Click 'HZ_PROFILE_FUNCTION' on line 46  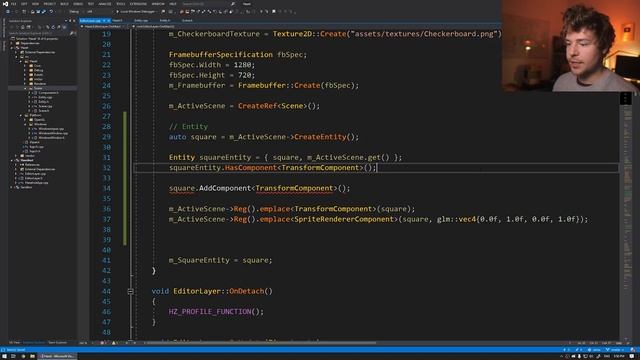210,312
